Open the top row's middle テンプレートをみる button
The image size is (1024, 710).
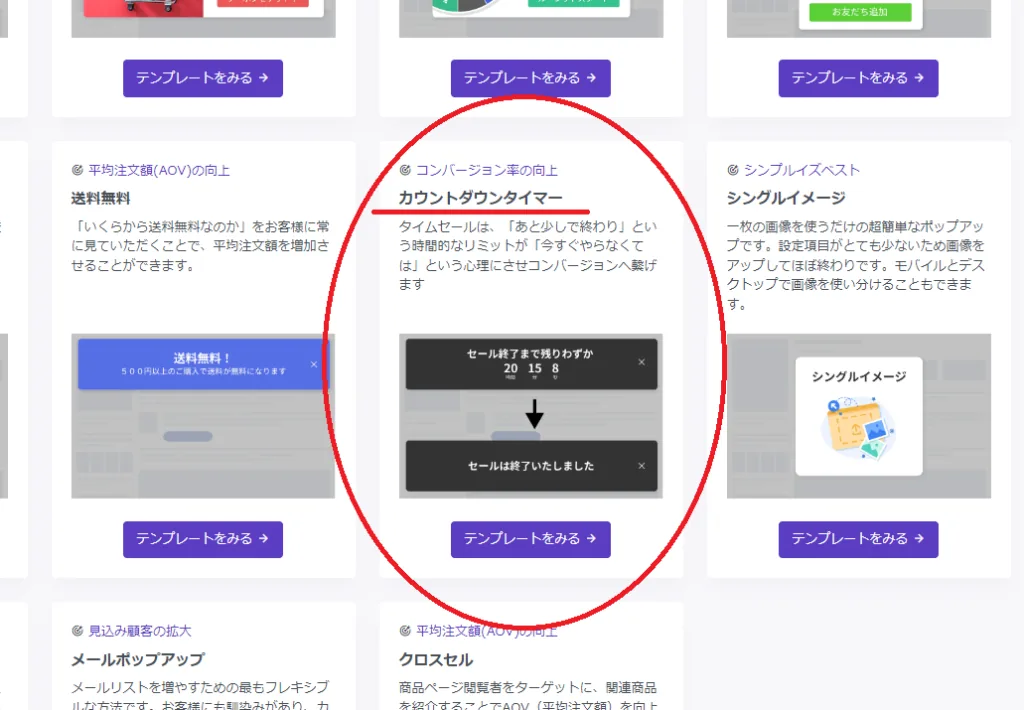(x=530, y=78)
